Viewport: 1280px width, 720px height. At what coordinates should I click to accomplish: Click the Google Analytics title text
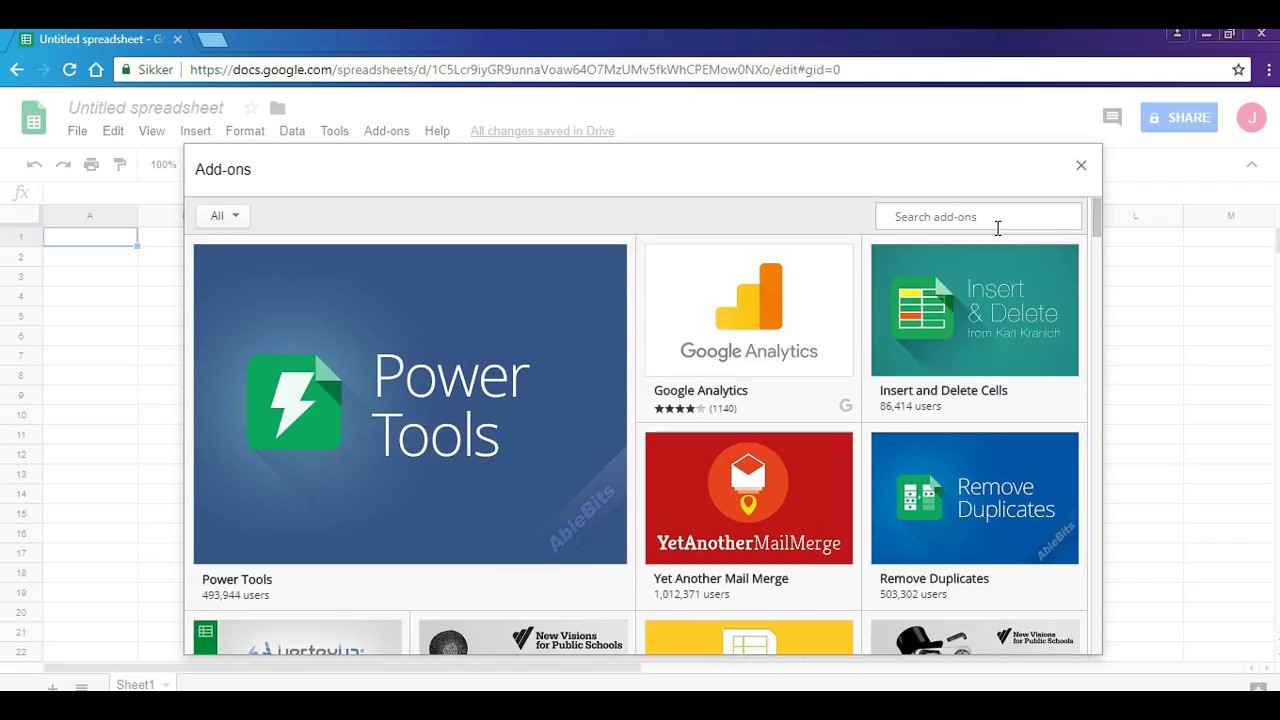(701, 390)
